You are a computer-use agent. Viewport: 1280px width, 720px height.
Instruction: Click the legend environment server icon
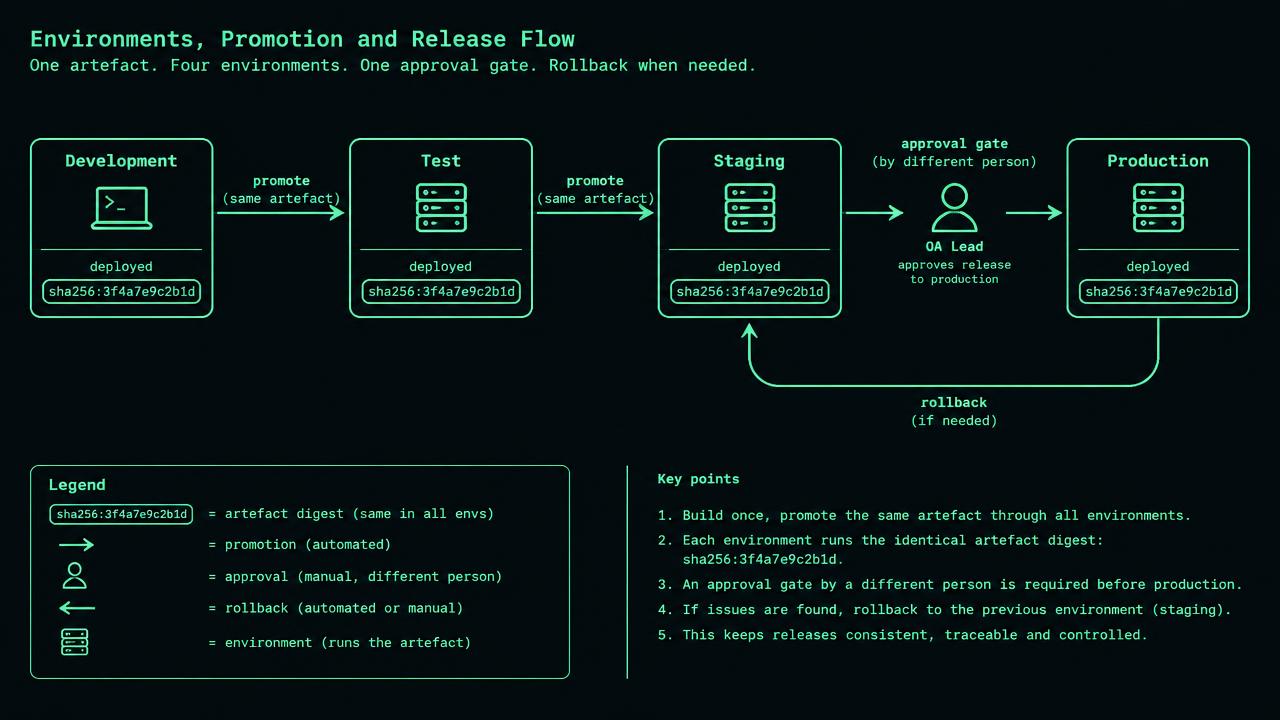(75, 642)
